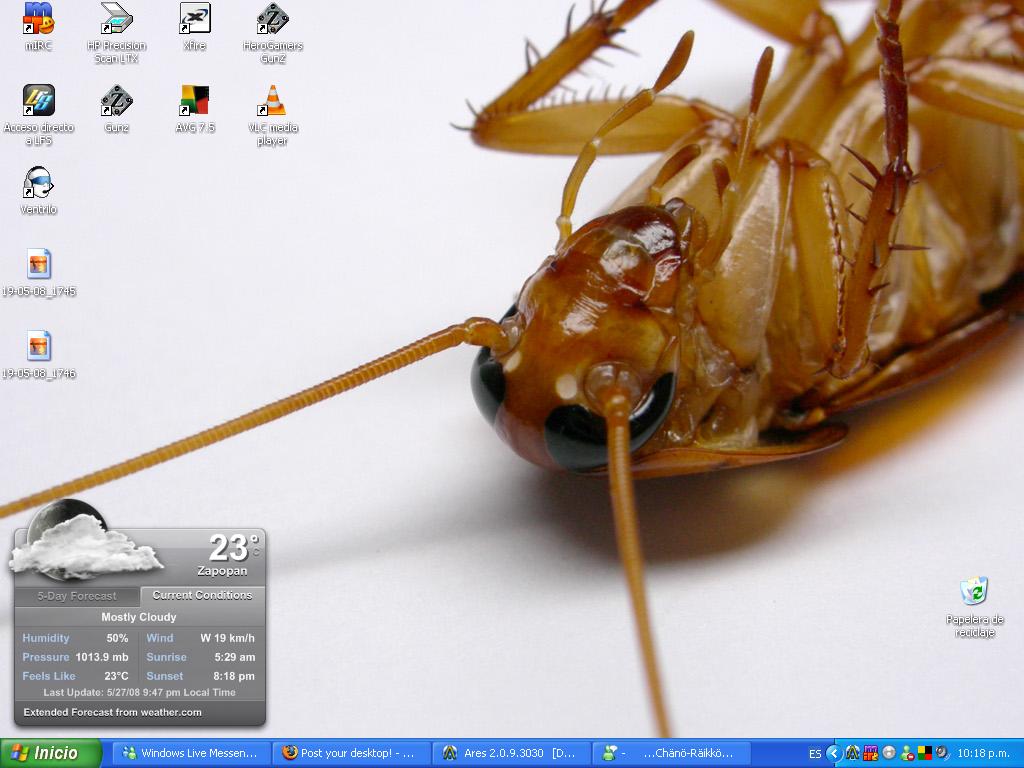
Task: Launch VLC media player shortcut
Action: tap(272, 101)
